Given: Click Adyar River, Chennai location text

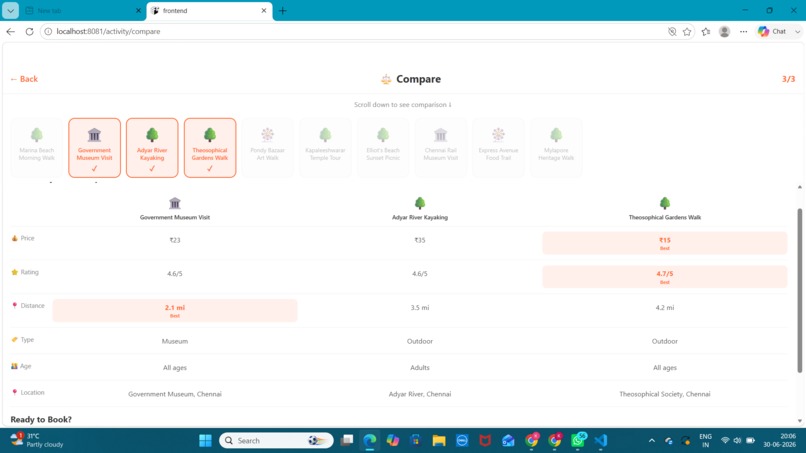Looking at the screenshot, I should pos(420,394).
